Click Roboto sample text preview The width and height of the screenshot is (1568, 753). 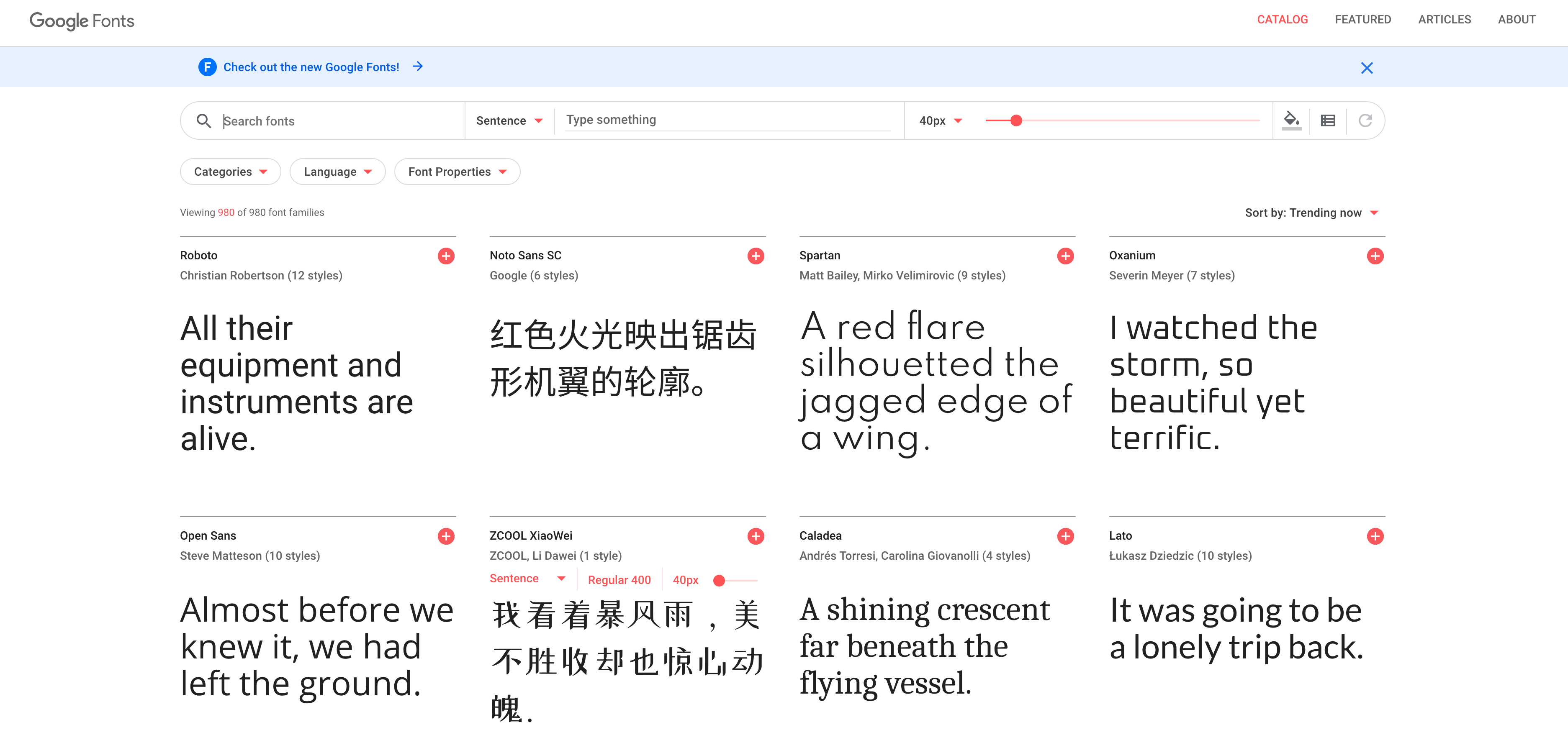tap(296, 383)
